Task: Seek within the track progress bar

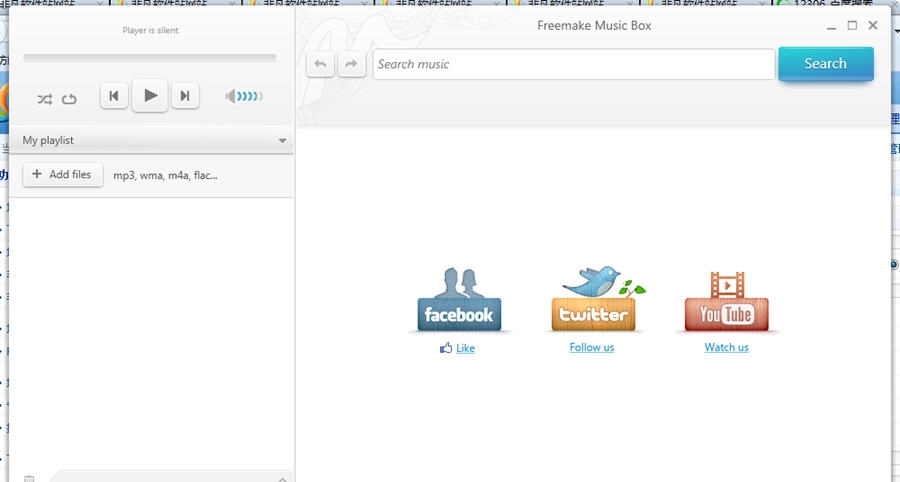Action: click(150, 57)
